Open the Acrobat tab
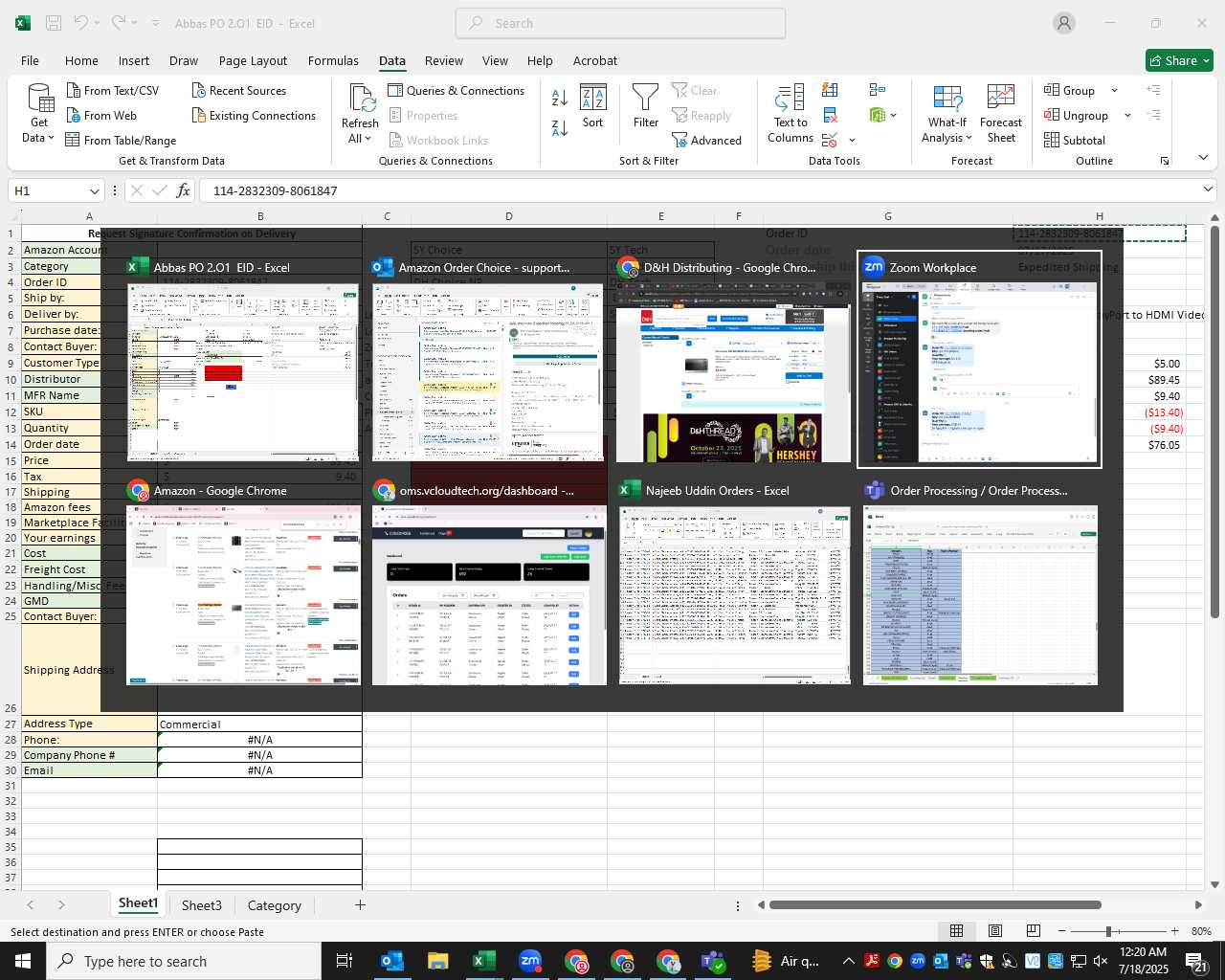The width and height of the screenshot is (1225, 980). pos(595,60)
